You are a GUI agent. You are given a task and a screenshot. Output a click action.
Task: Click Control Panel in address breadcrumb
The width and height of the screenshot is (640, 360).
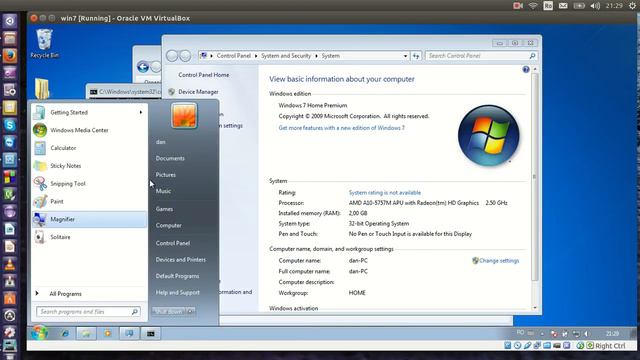[x=233, y=56]
